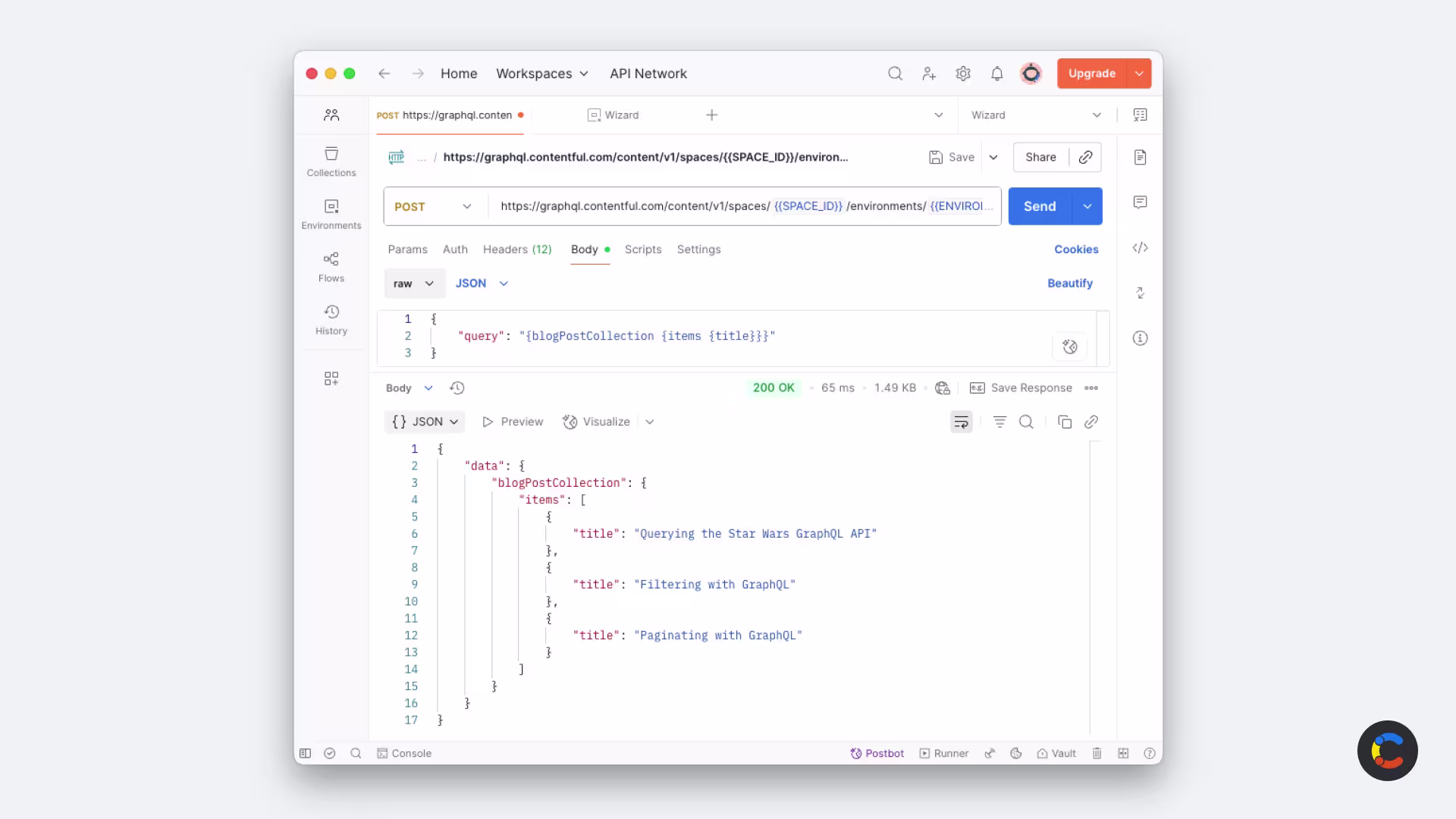The image size is (1456, 819).
Task: Click the search magnifier in the header
Action: click(895, 74)
